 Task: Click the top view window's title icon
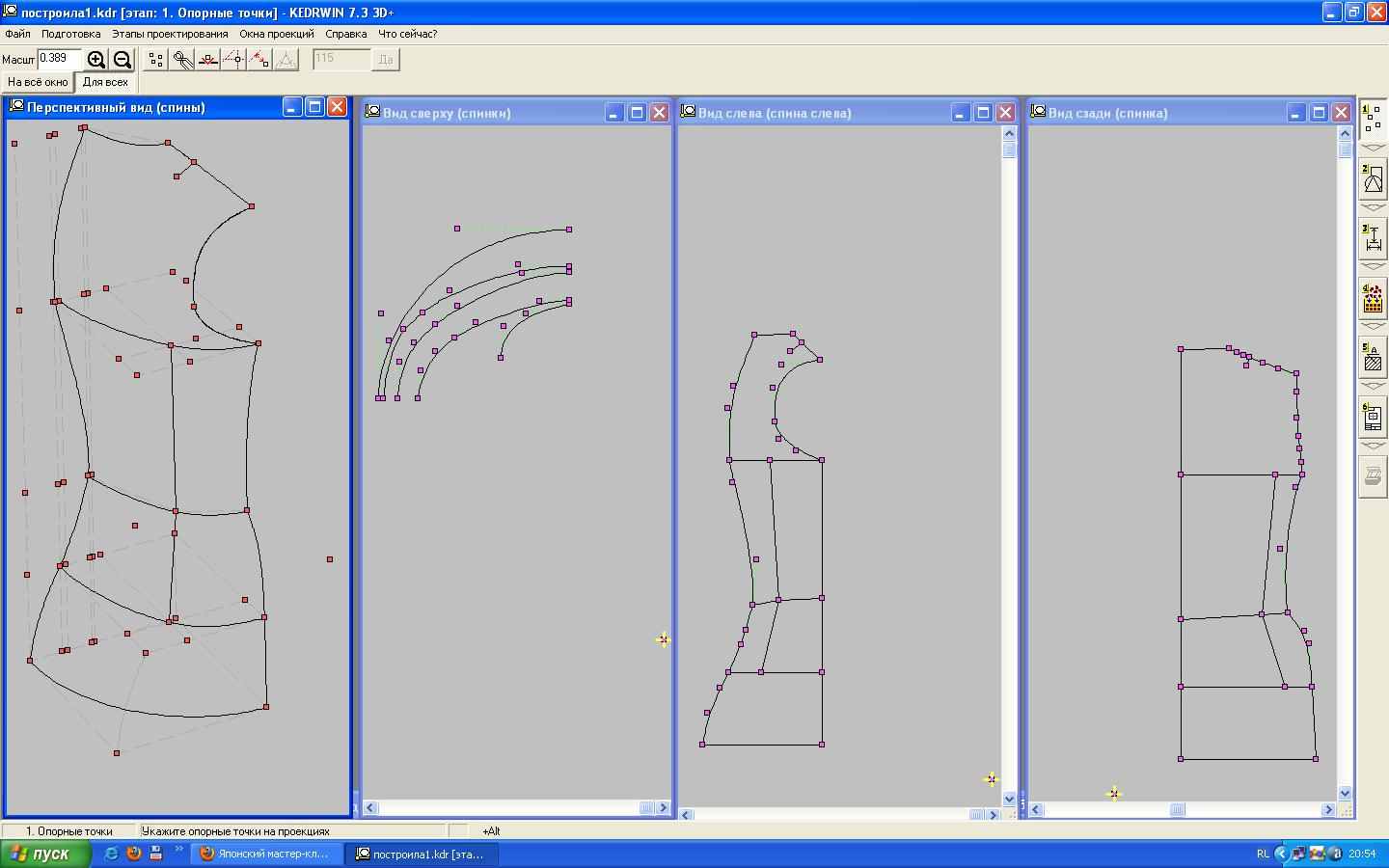click(372, 112)
